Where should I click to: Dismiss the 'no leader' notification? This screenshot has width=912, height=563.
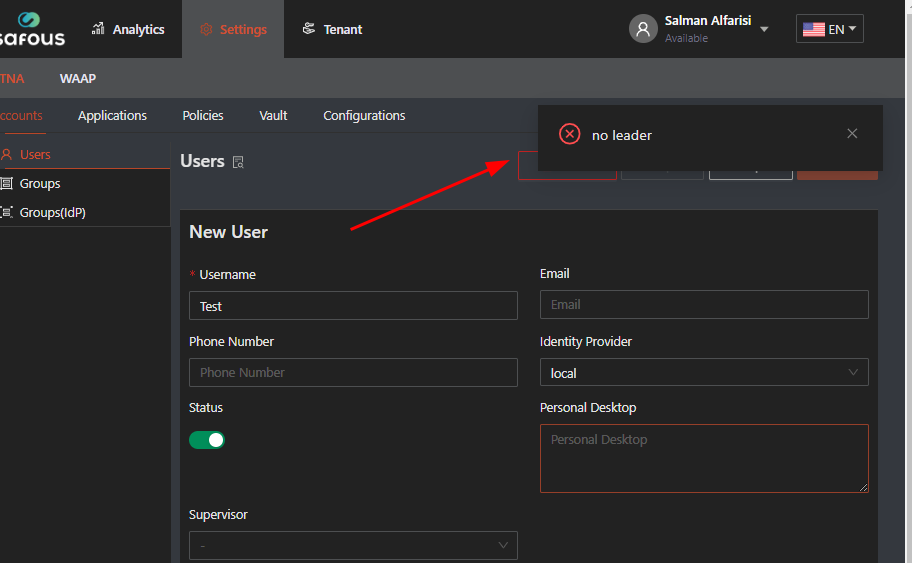[x=852, y=134]
